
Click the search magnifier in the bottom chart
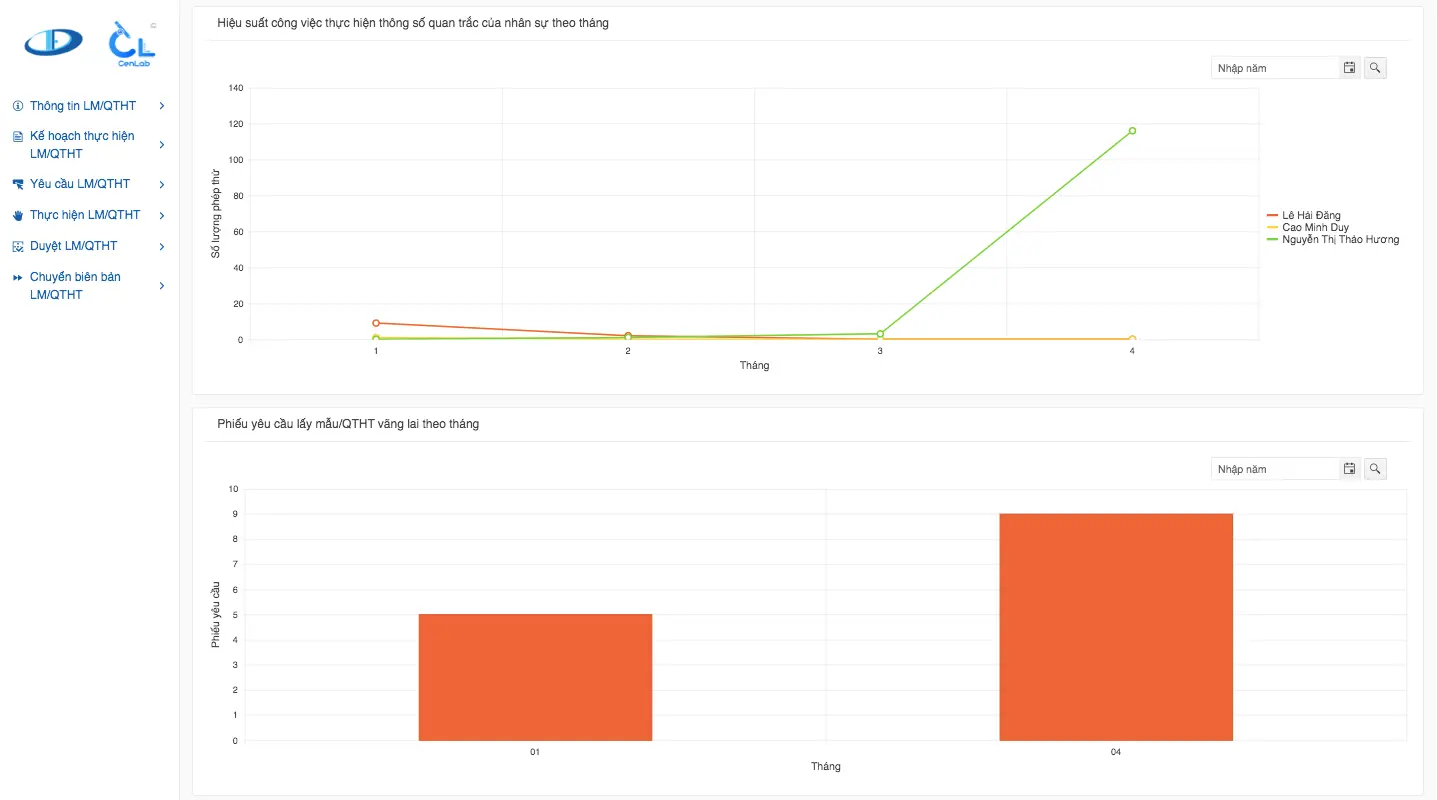click(1375, 469)
